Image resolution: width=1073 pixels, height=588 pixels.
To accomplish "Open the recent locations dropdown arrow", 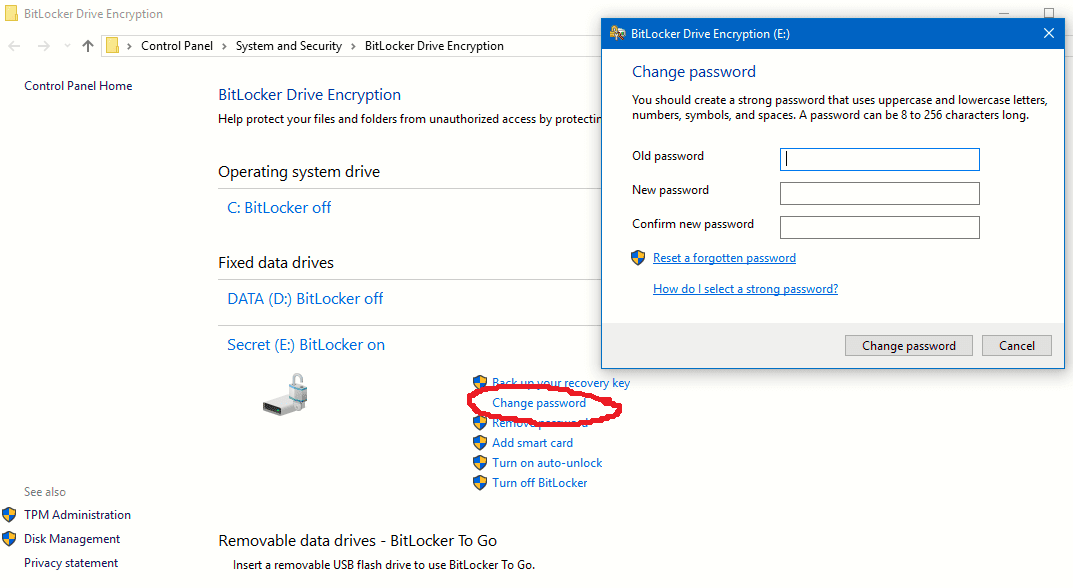I will point(67,46).
